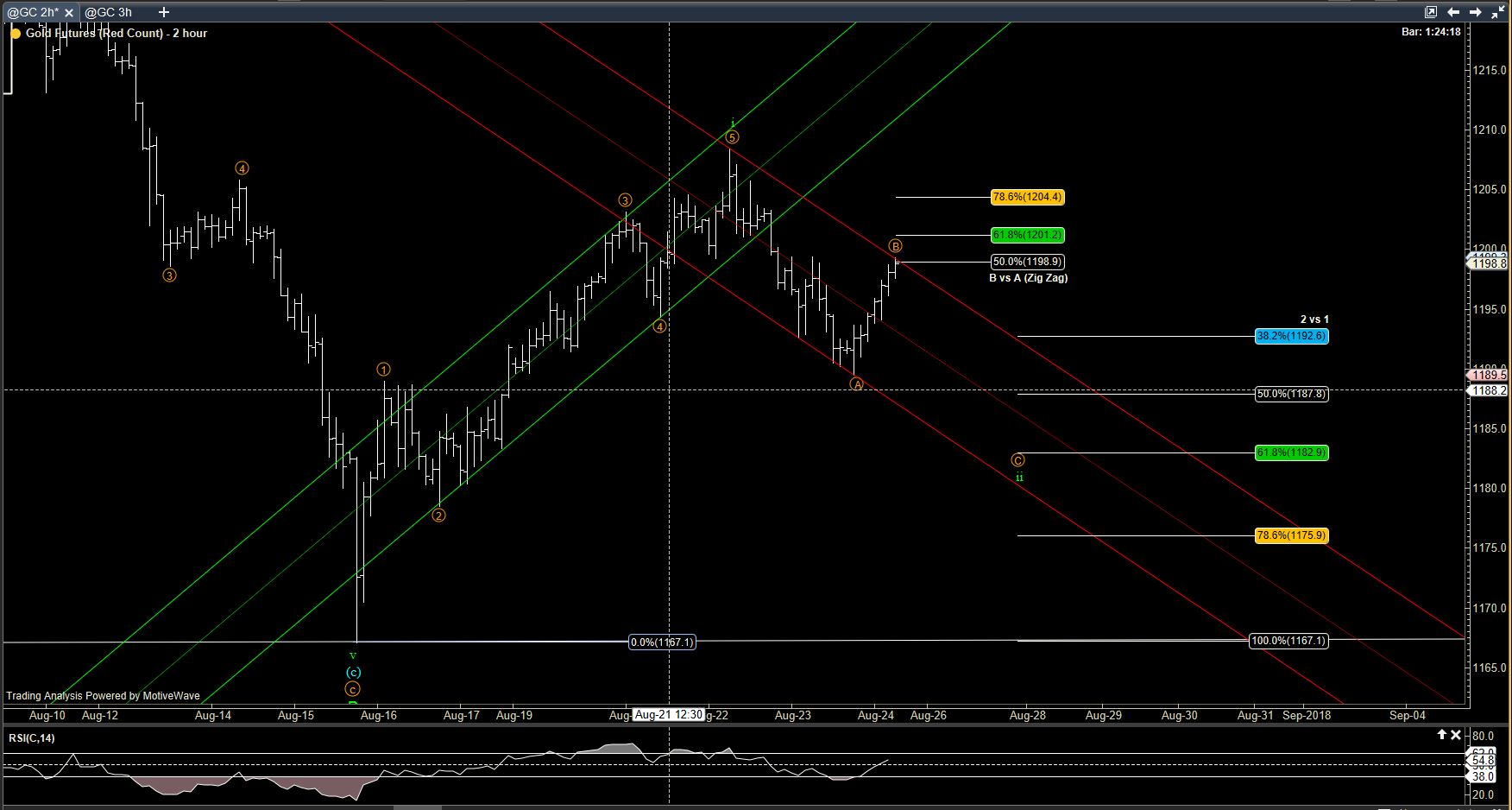
Task: Select the 78.6%(1175.9) orange Fibonacci label
Action: pos(1291,535)
